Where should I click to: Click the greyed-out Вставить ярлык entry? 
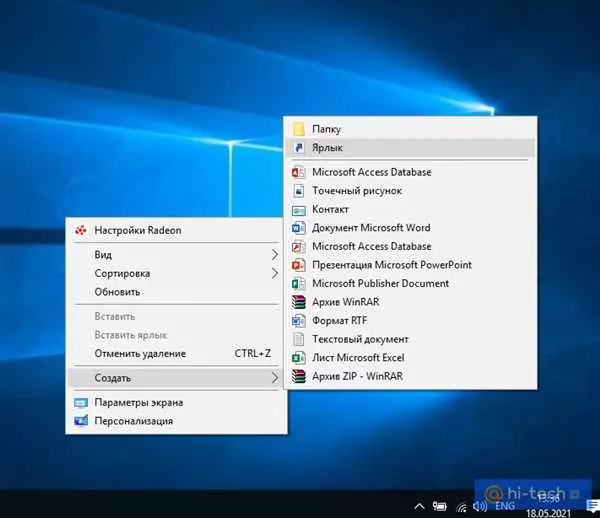176,335
